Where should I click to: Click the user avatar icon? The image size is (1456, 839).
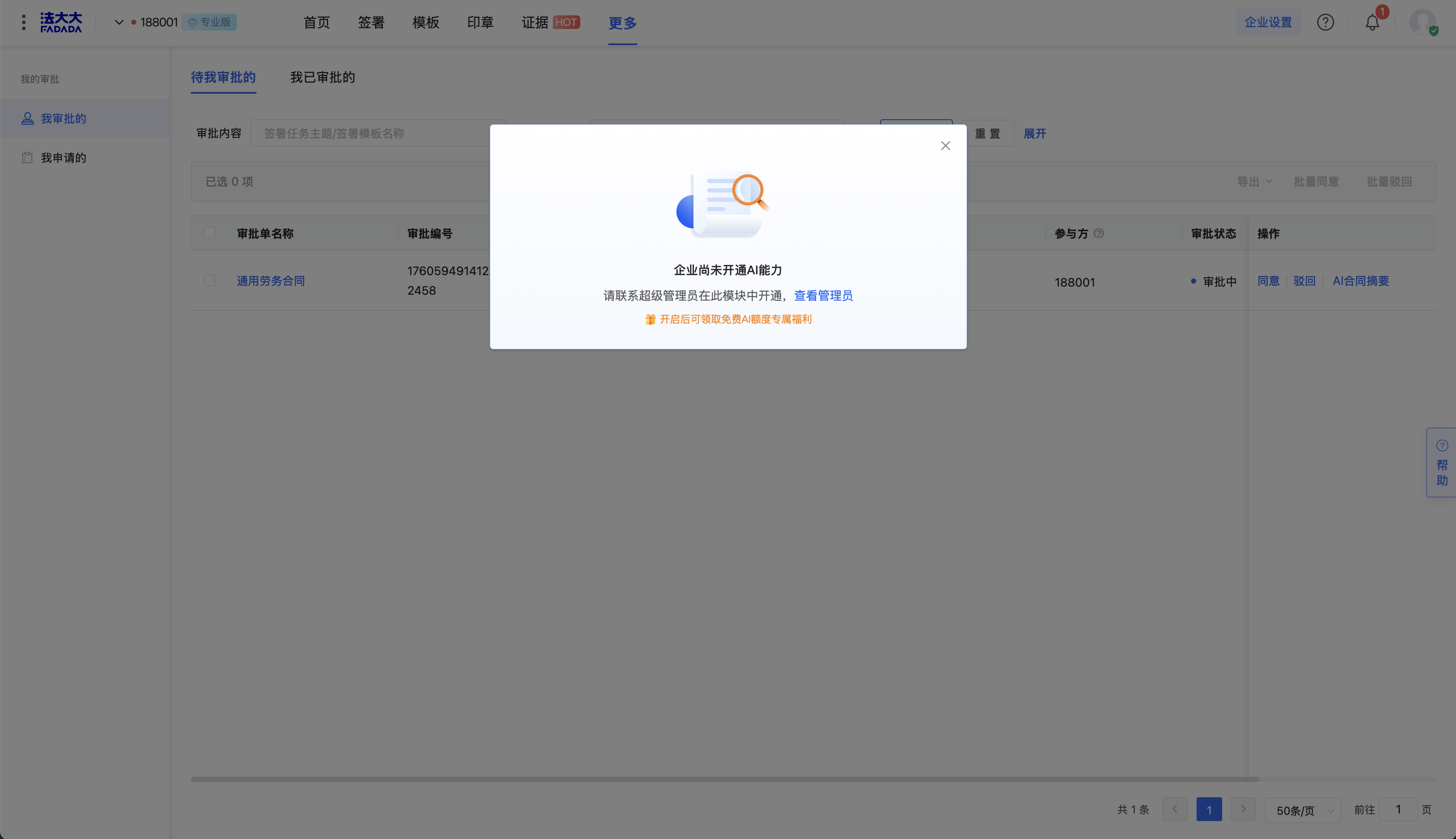tap(1422, 23)
